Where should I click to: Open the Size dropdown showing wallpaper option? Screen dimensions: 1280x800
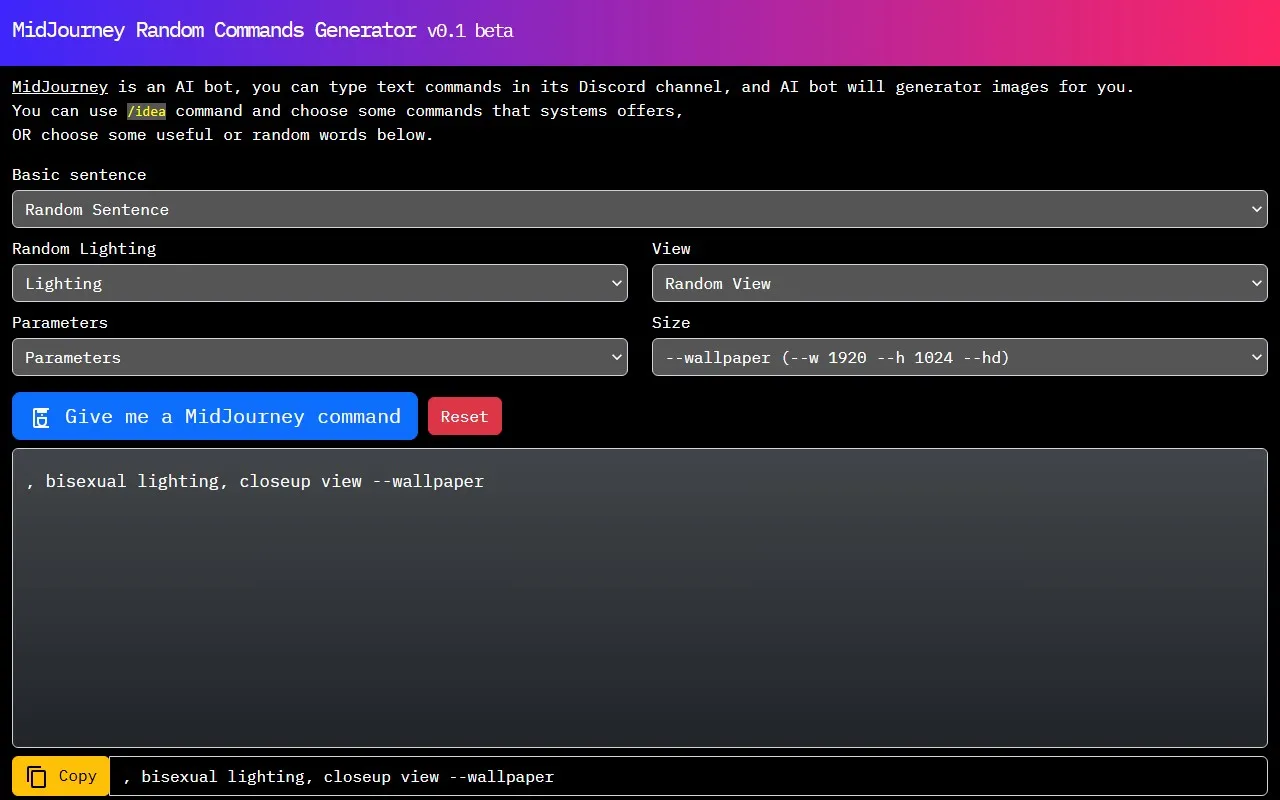(x=958, y=357)
